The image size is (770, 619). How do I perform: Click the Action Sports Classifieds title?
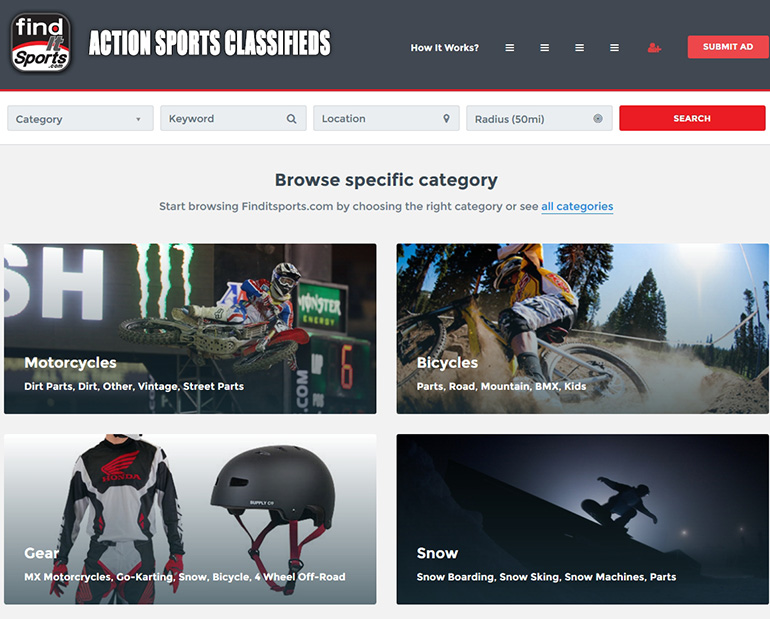[x=210, y=43]
